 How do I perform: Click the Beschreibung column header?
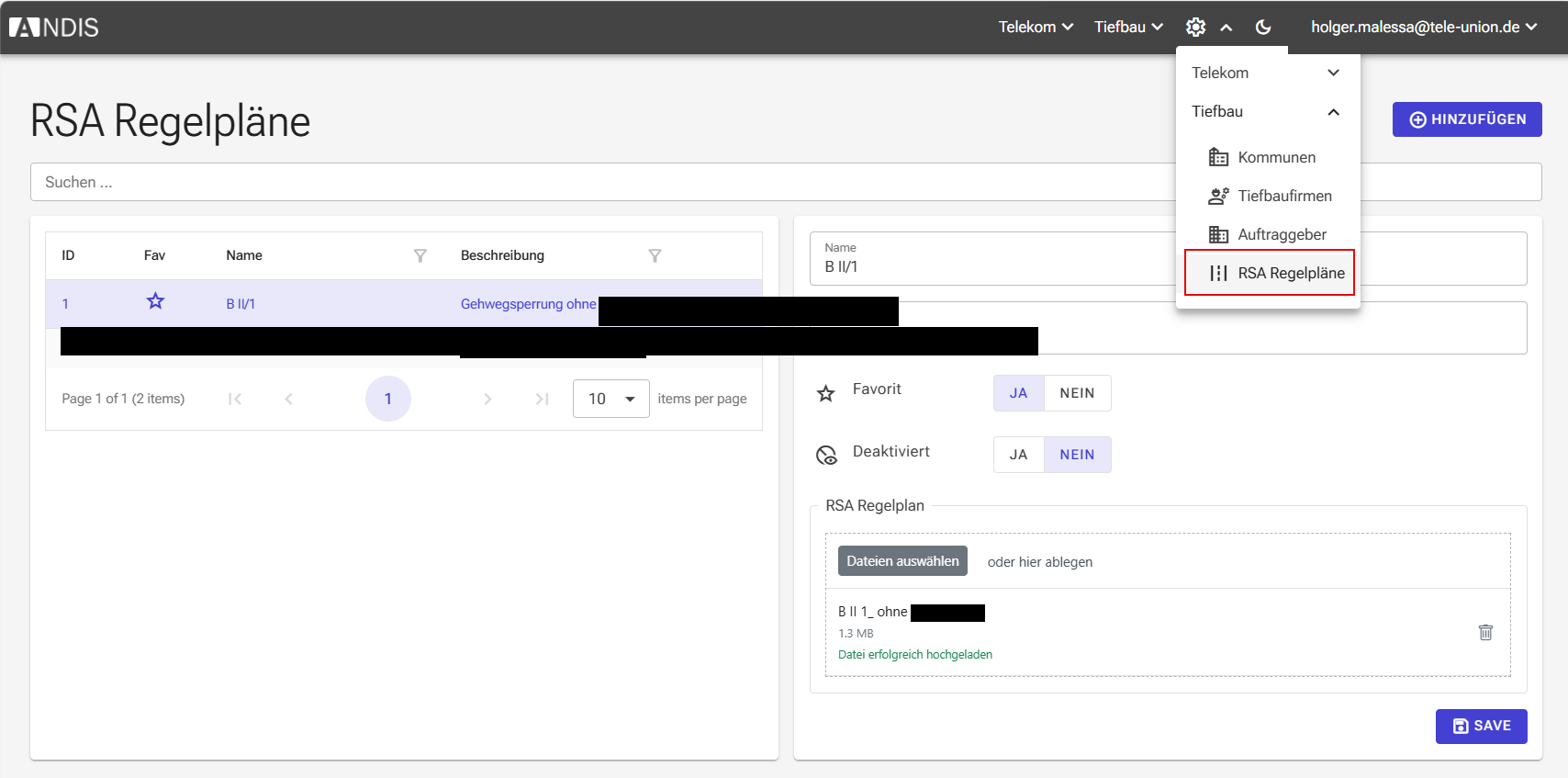[x=502, y=255]
